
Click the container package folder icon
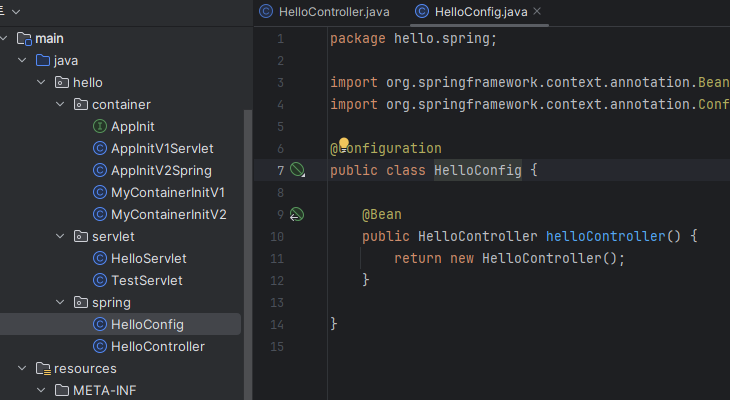click(x=81, y=104)
